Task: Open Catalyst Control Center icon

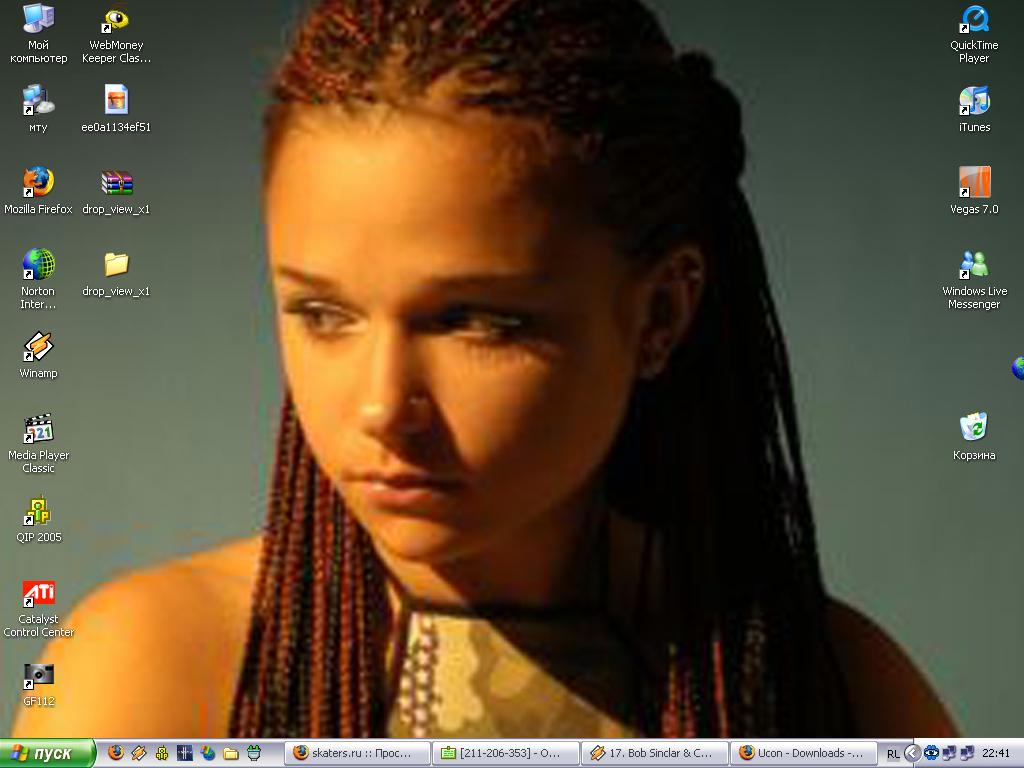Action: point(38,594)
